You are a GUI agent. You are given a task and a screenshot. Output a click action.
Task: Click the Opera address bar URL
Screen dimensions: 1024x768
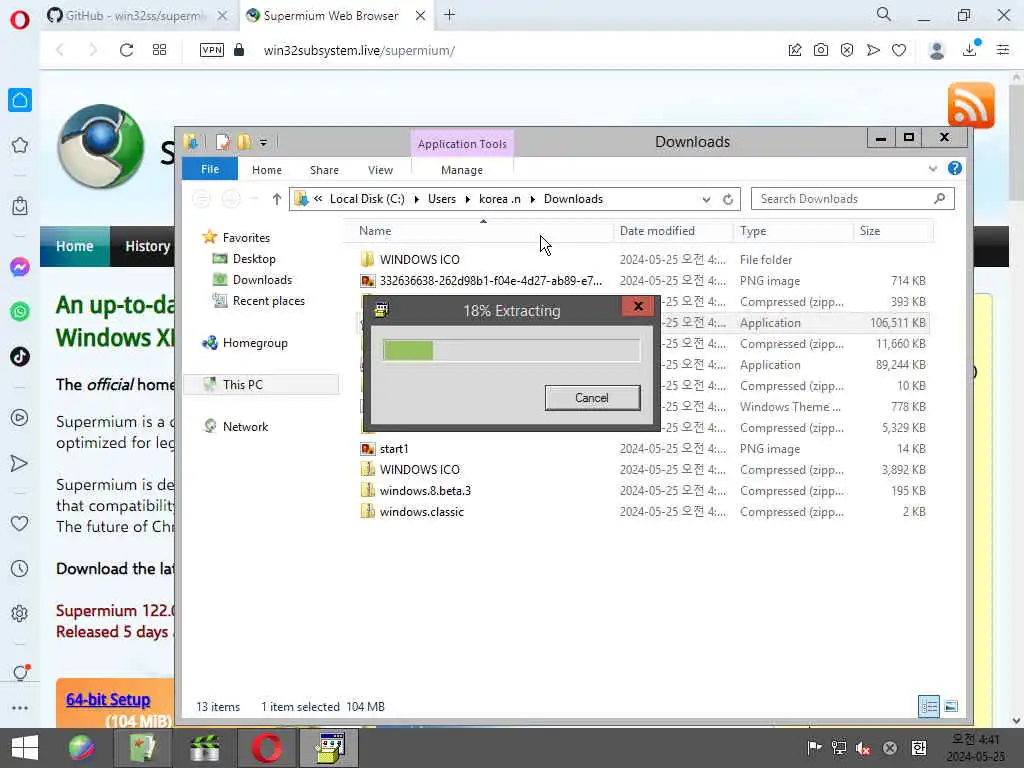(359, 50)
